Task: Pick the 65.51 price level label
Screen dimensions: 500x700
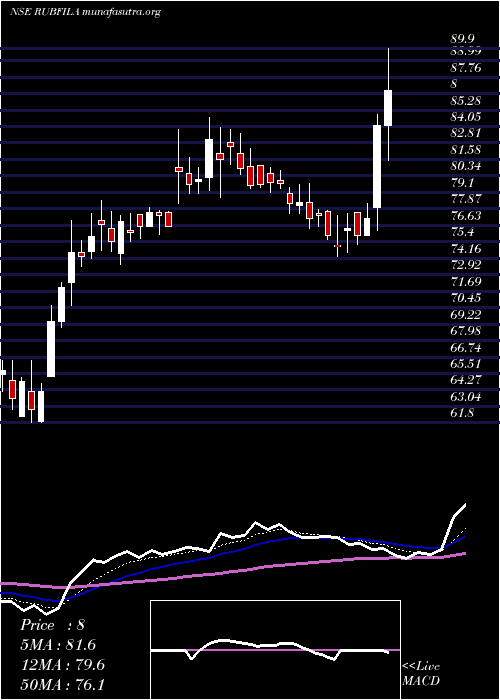Action: coord(466,364)
